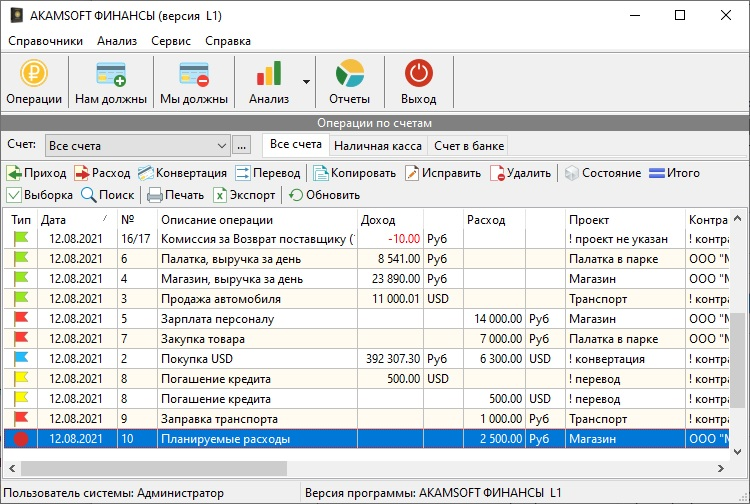Sort by the Дата column header
This screenshot has width=750, height=504.
(77, 220)
